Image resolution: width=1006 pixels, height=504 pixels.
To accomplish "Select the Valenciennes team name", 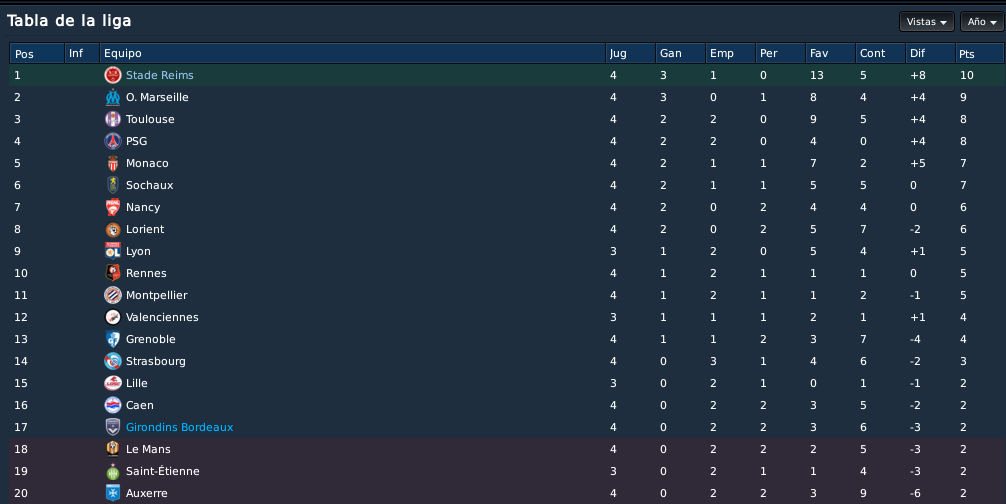I will 162,317.
